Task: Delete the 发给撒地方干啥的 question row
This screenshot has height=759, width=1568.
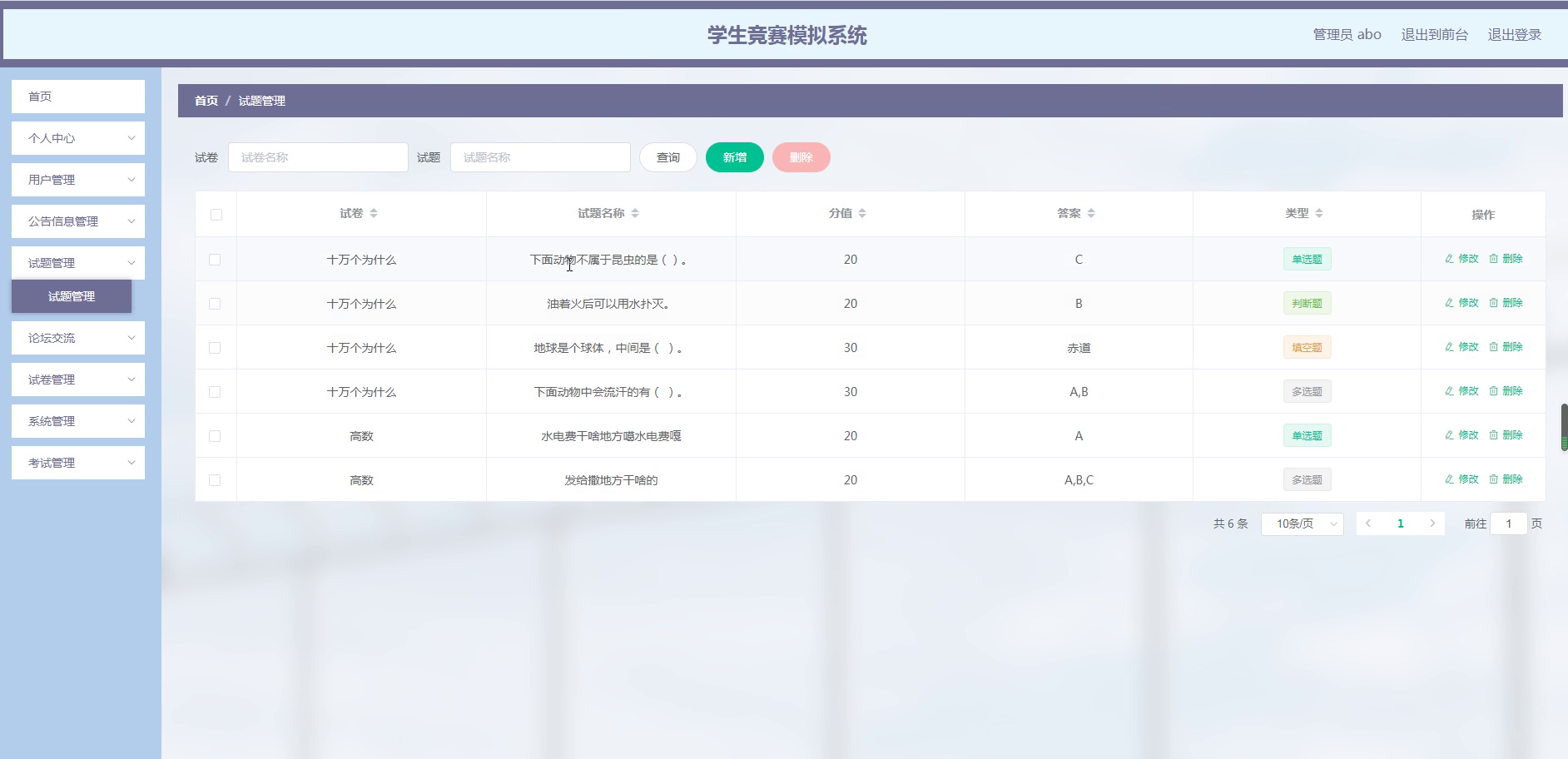Action: pyautogui.click(x=1506, y=479)
